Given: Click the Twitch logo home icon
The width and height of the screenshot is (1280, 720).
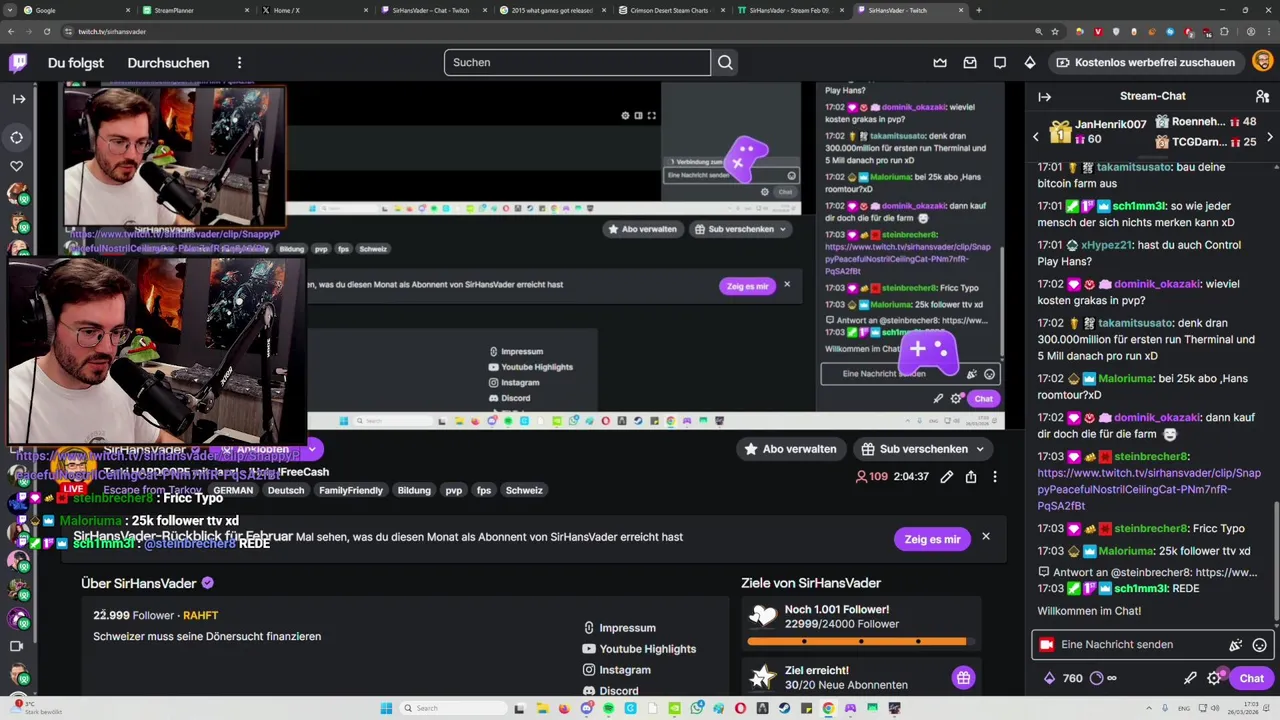Looking at the screenshot, I should [18, 63].
